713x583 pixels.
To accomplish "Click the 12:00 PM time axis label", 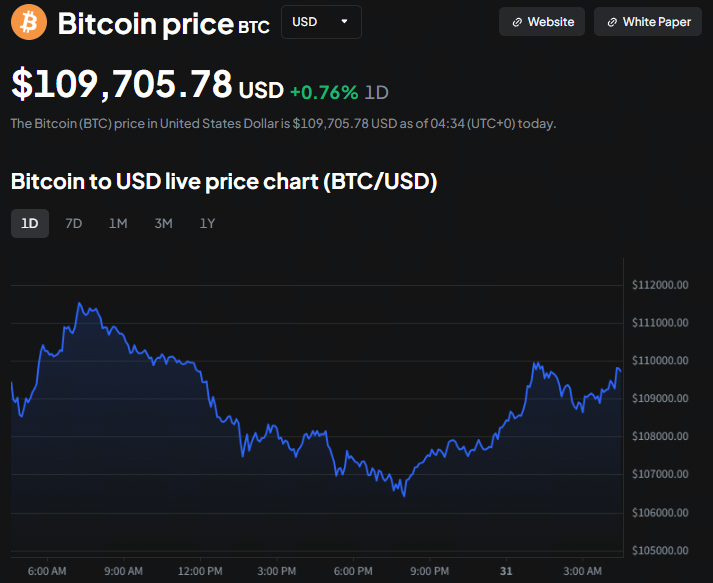I will [200, 571].
